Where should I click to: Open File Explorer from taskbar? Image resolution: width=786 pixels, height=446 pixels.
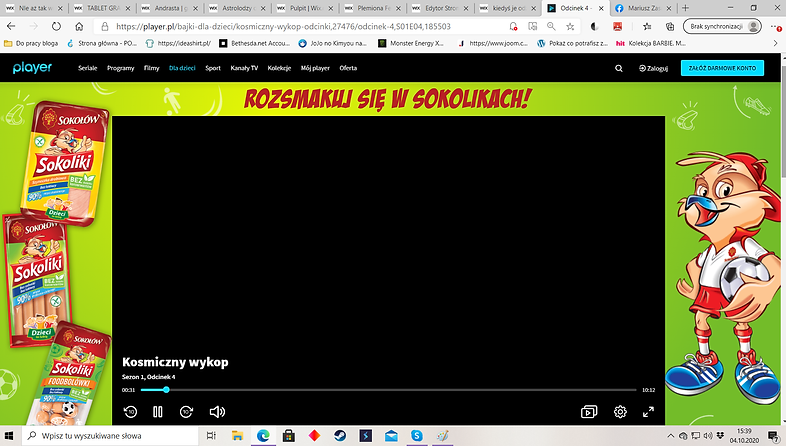coord(237,436)
